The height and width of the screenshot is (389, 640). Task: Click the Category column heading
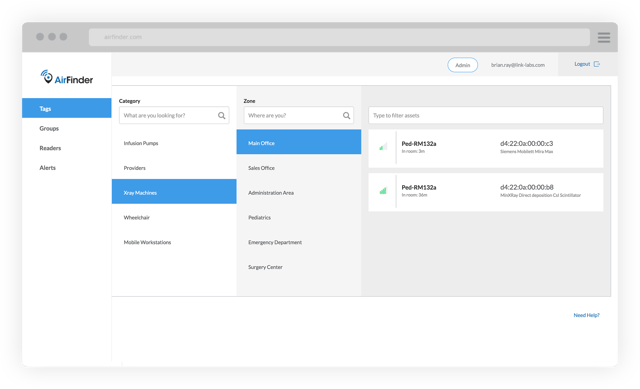(129, 101)
